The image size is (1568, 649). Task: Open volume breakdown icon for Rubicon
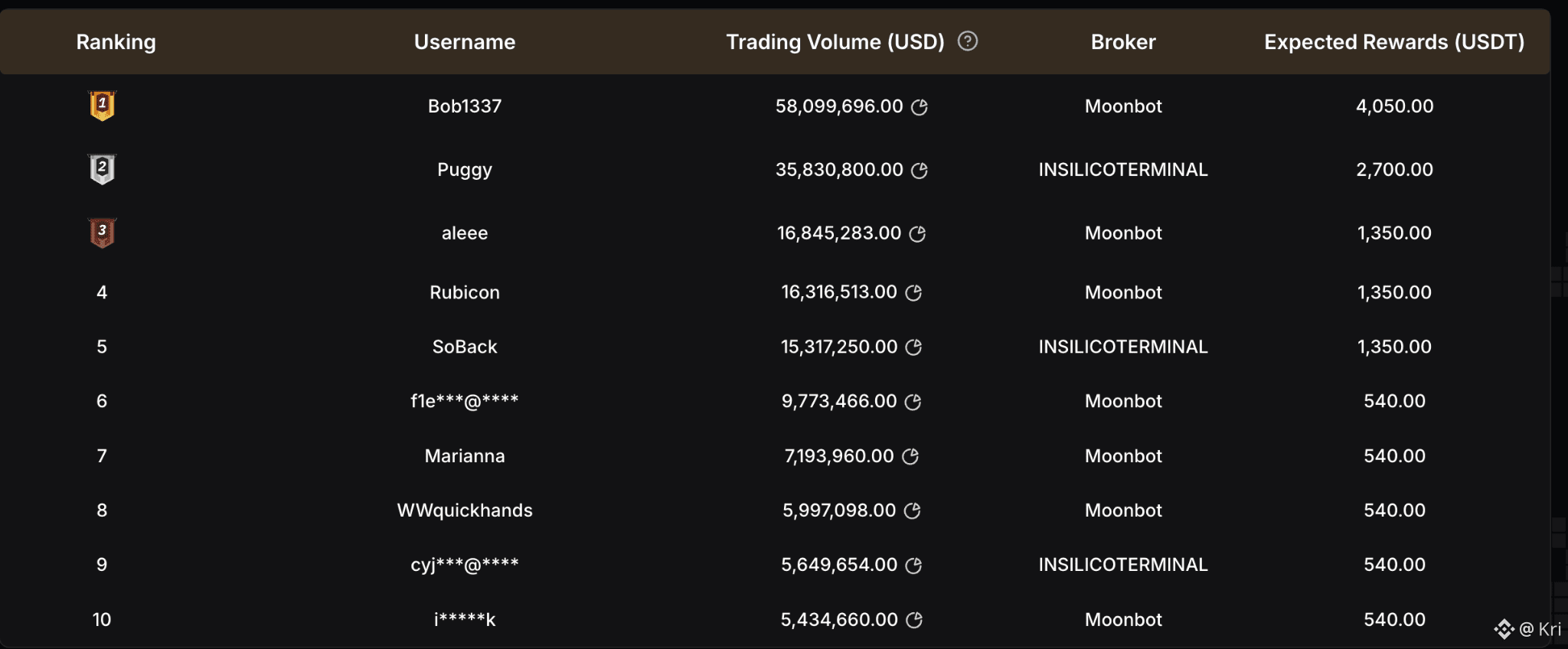click(913, 293)
